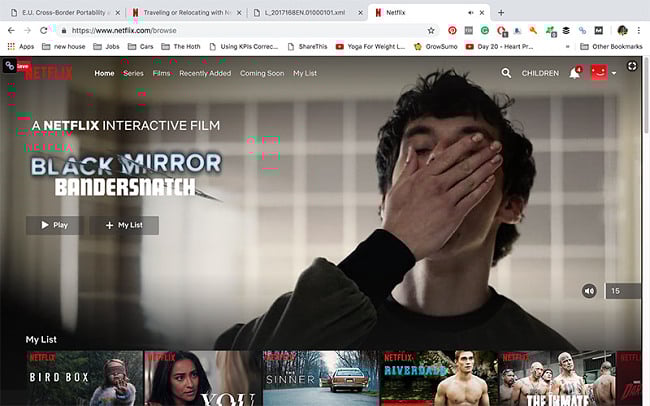Click the browser forward arrow
The image size is (650, 406).
pos(27,30)
